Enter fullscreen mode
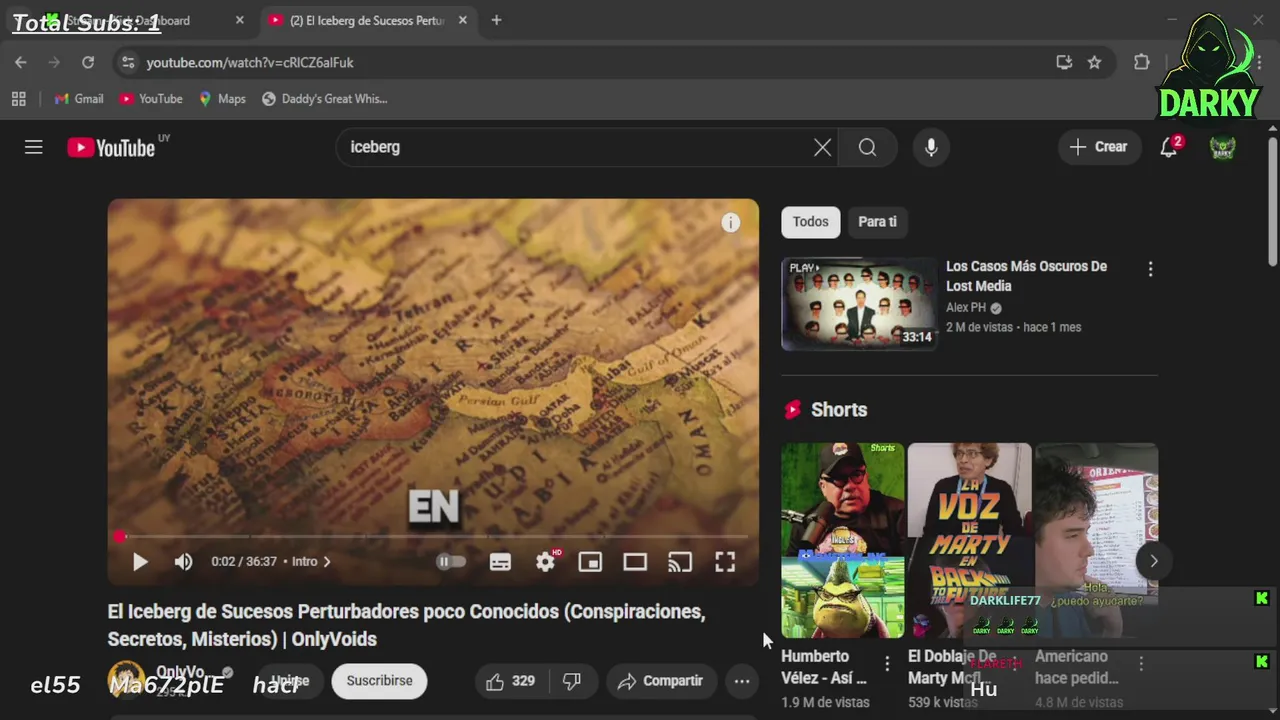Image resolution: width=1280 pixels, height=720 pixels. tap(725, 562)
